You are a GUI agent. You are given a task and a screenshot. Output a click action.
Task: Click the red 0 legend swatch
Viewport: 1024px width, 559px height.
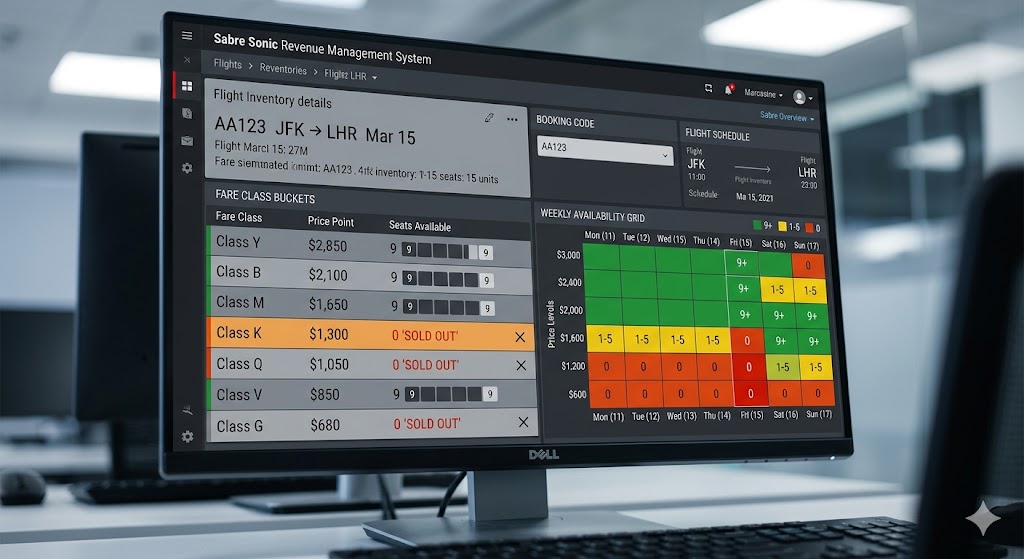click(808, 228)
